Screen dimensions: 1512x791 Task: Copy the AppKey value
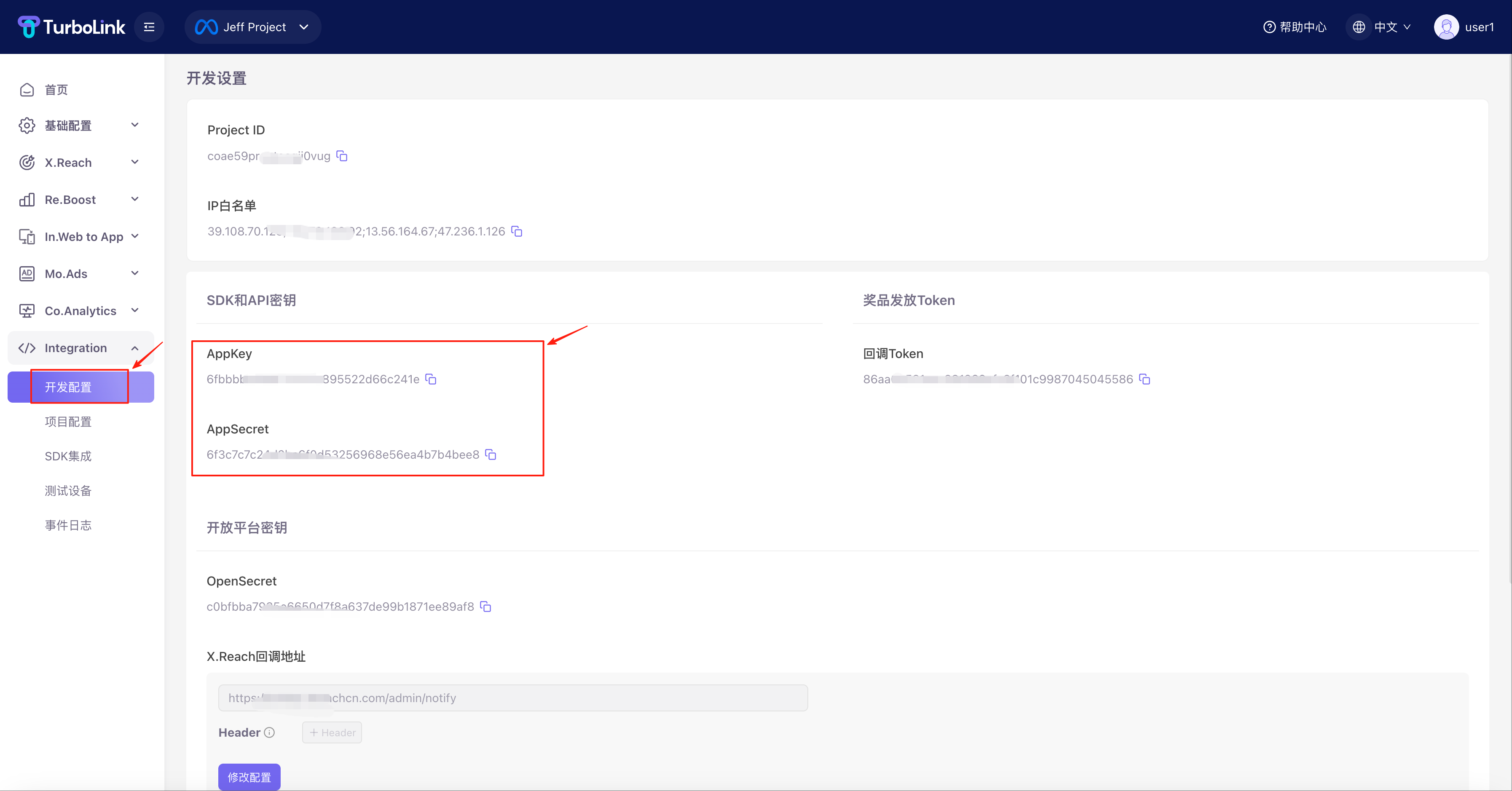tap(431, 379)
